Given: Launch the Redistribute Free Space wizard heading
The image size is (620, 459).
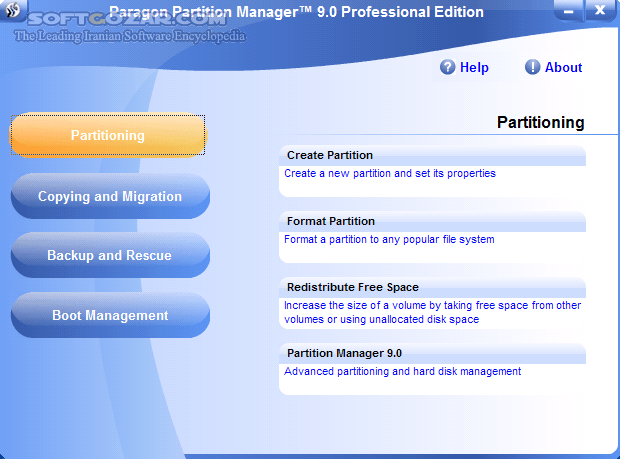Looking at the screenshot, I should pyautogui.click(x=353, y=287).
